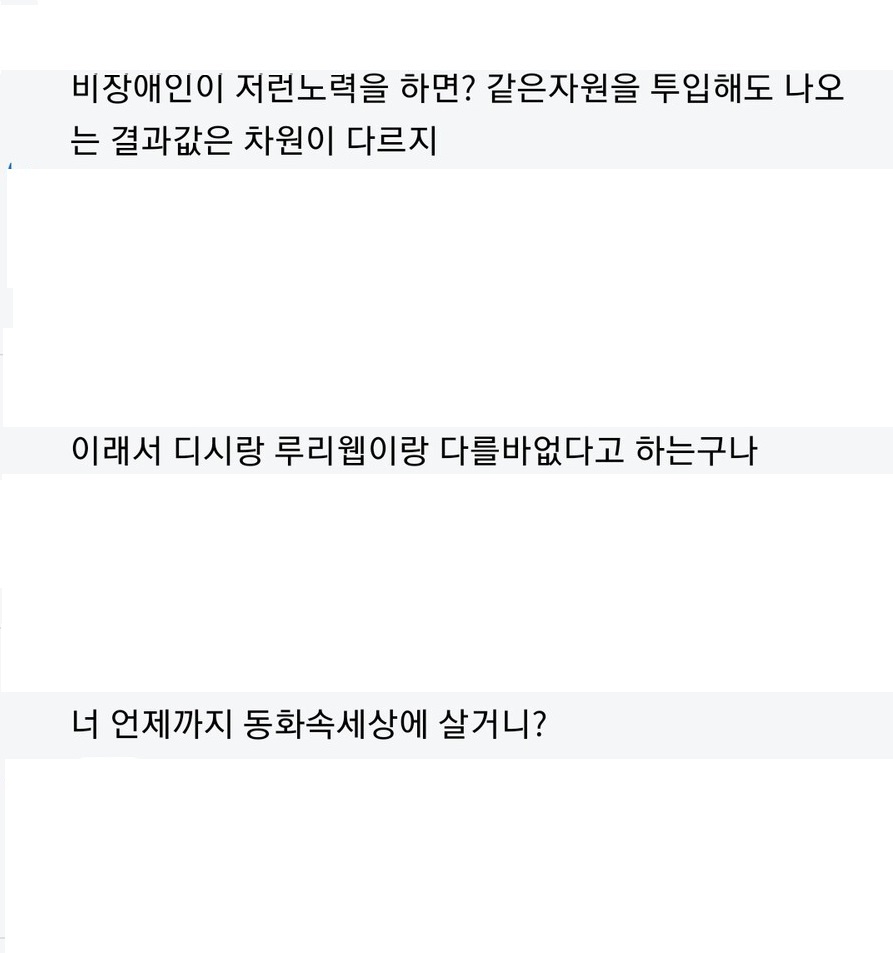
Task: Click the phrase 차원이 다르지
Action: (340, 141)
